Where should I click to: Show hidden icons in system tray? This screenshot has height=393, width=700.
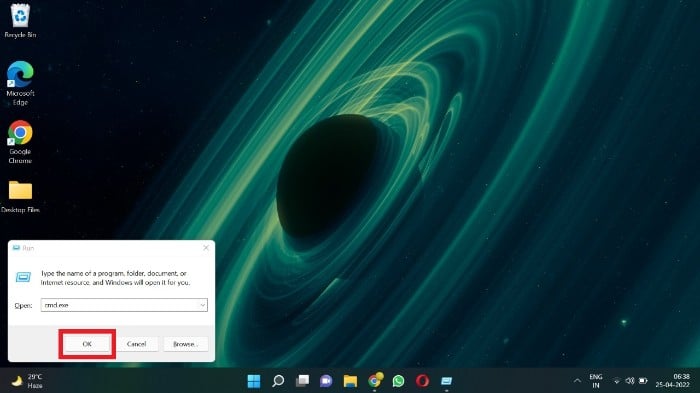click(x=577, y=381)
